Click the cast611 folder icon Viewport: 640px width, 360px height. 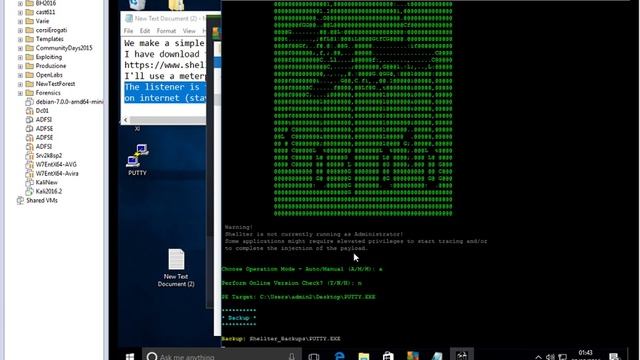coord(29,12)
